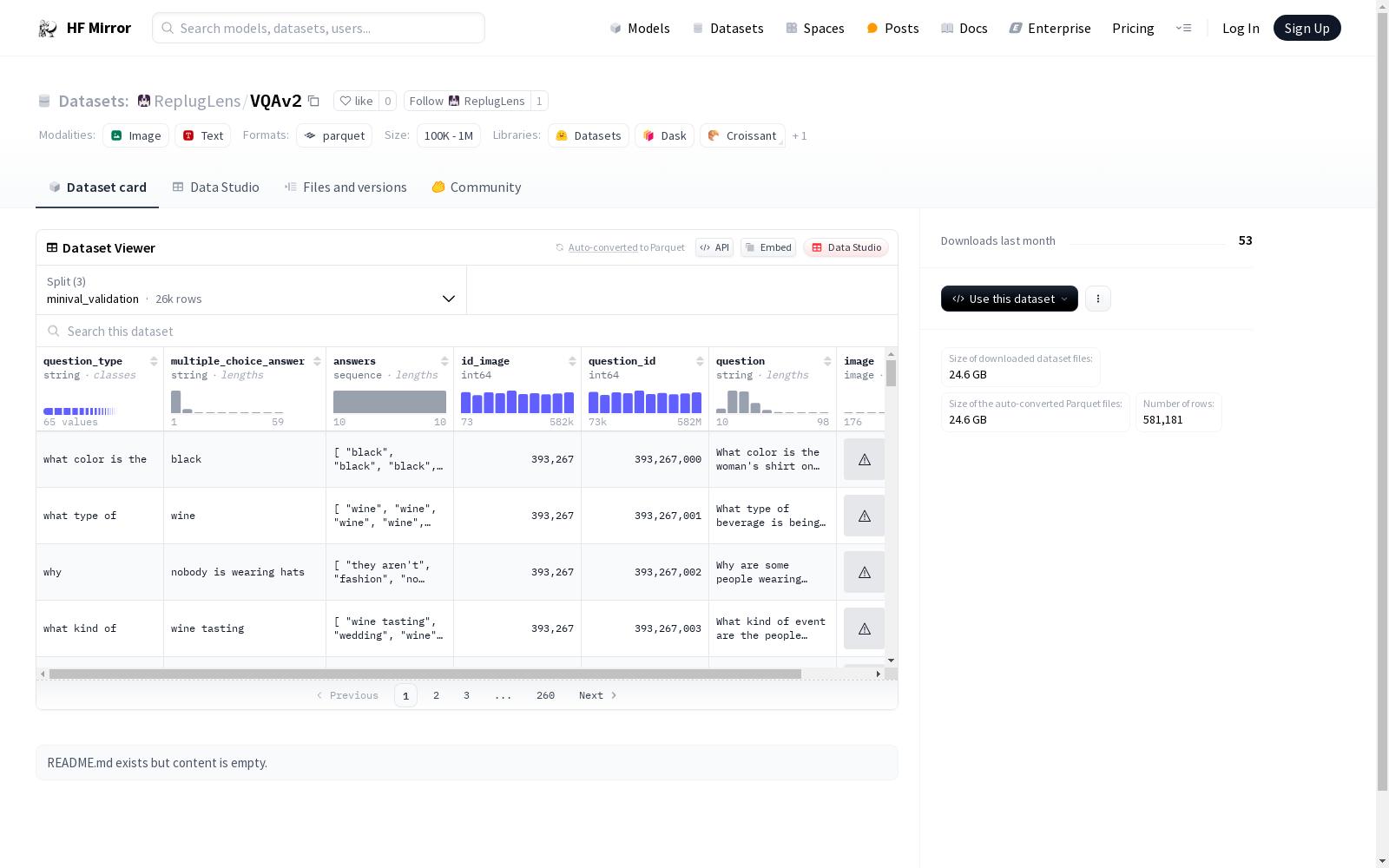Go to page 2 of the dataset

(x=436, y=695)
